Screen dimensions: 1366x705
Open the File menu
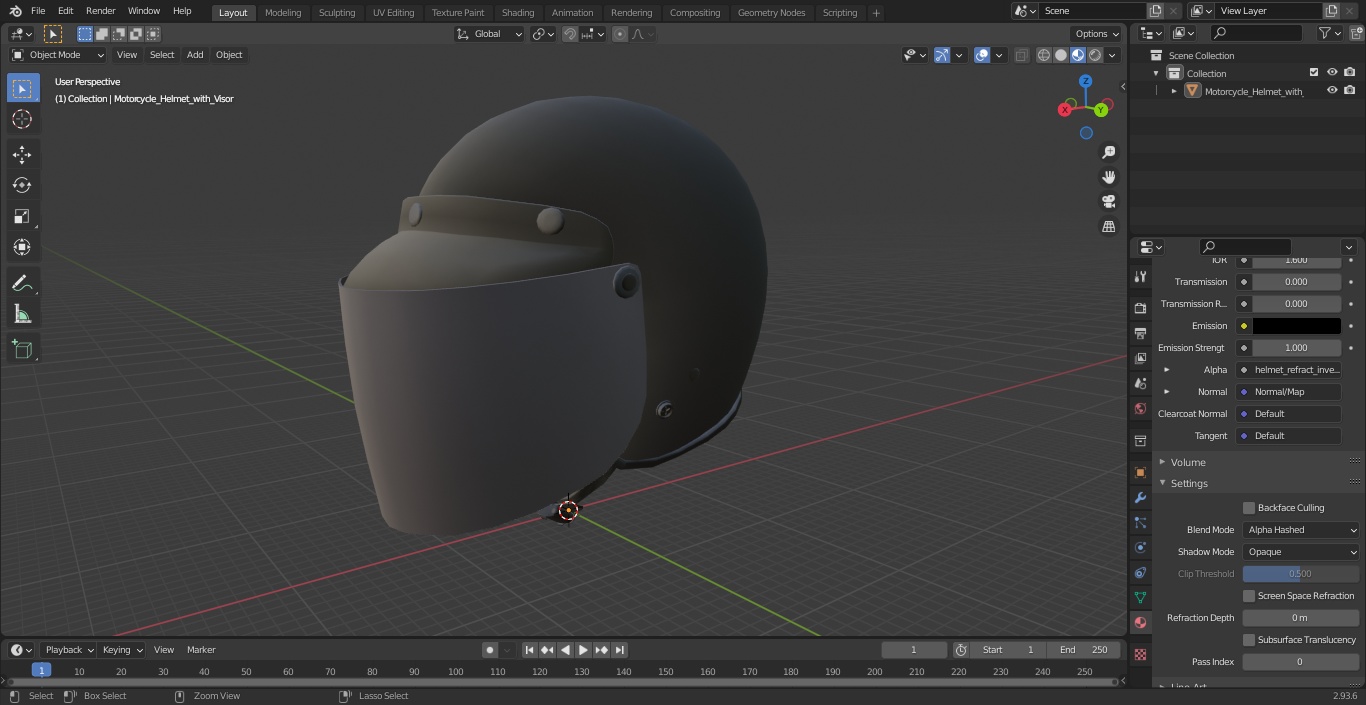point(38,11)
